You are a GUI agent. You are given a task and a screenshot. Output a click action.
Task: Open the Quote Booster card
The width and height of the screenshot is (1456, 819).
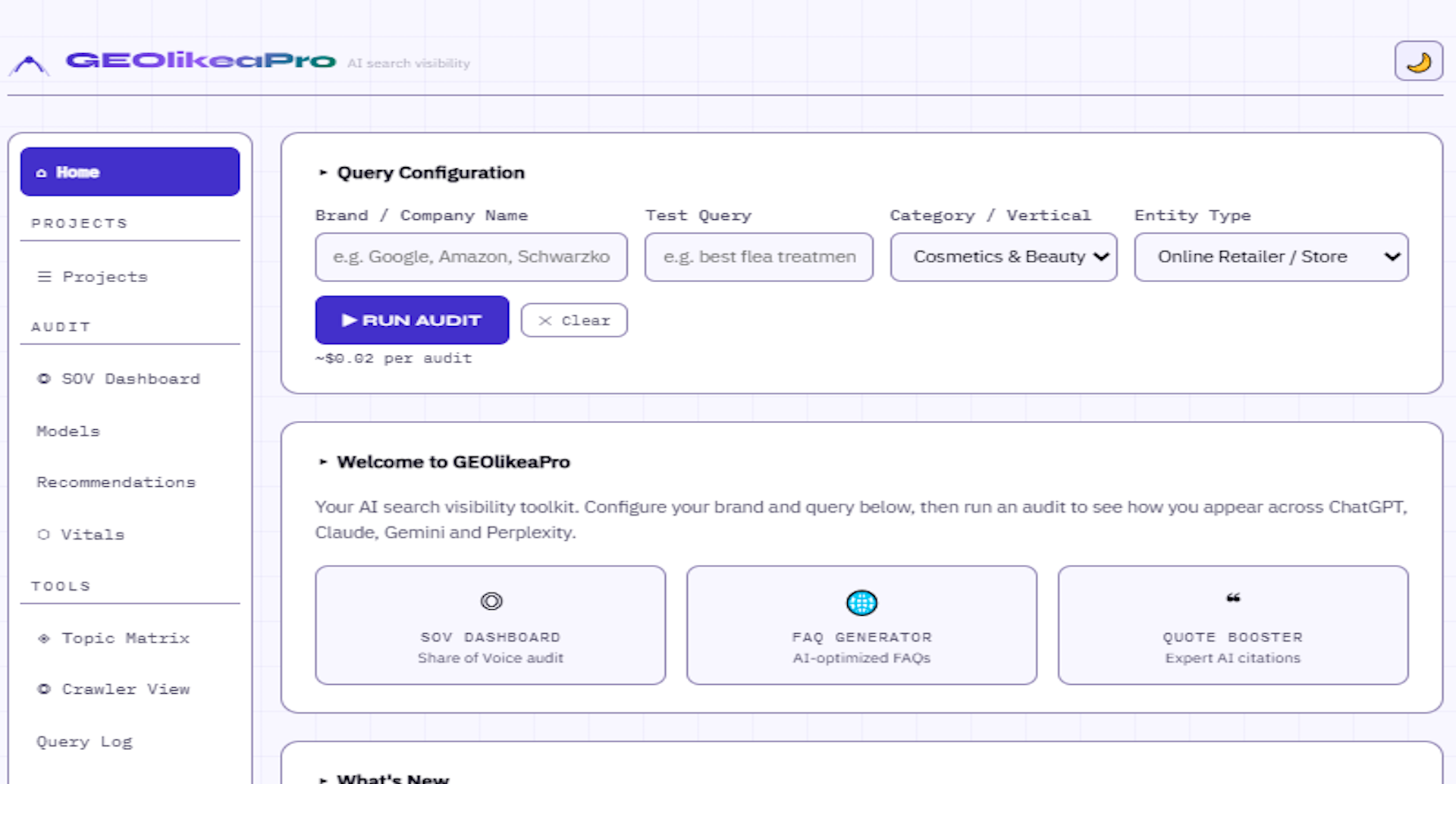point(1233,625)
